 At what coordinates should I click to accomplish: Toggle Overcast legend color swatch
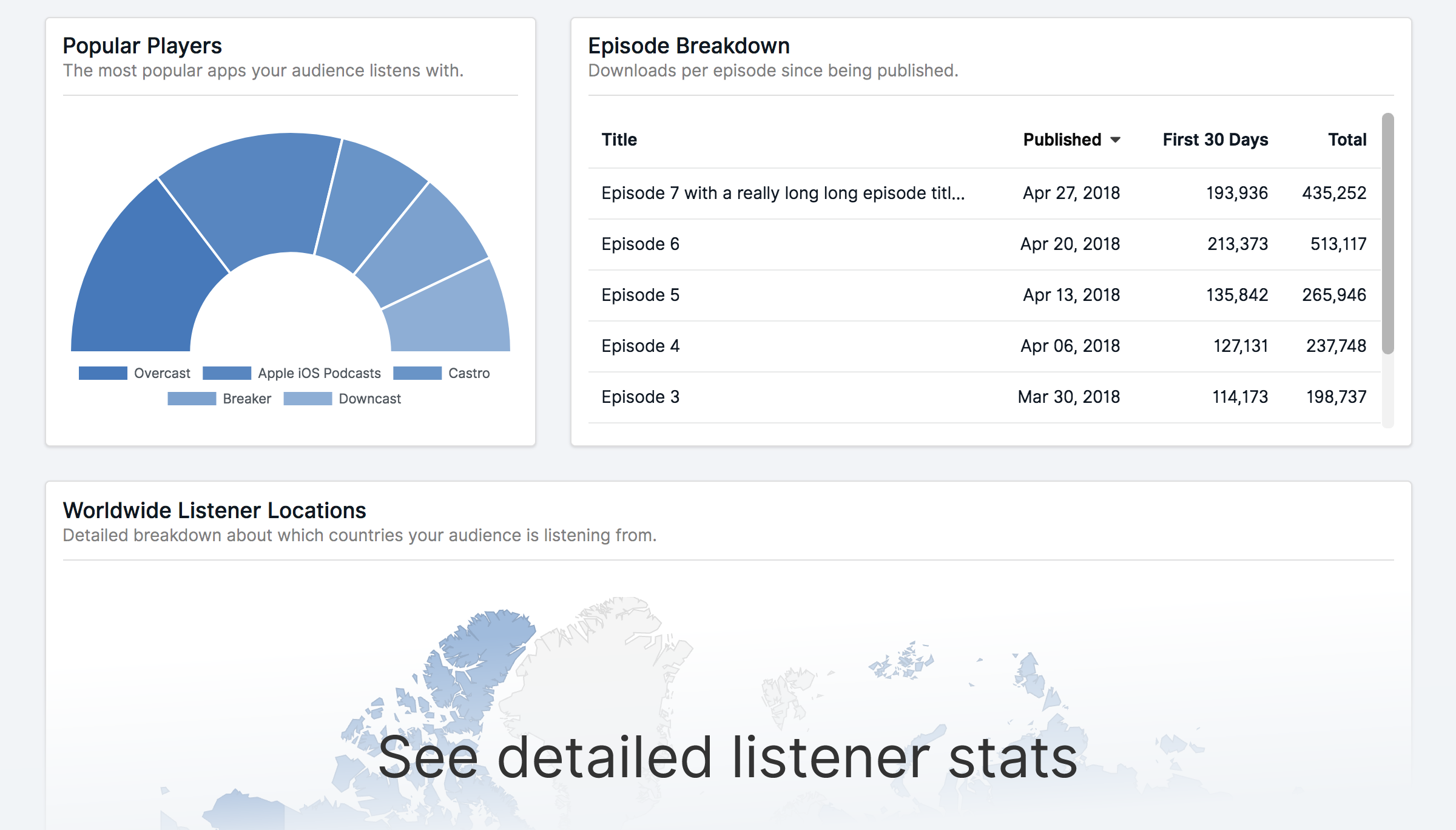(x=103, y=373)
